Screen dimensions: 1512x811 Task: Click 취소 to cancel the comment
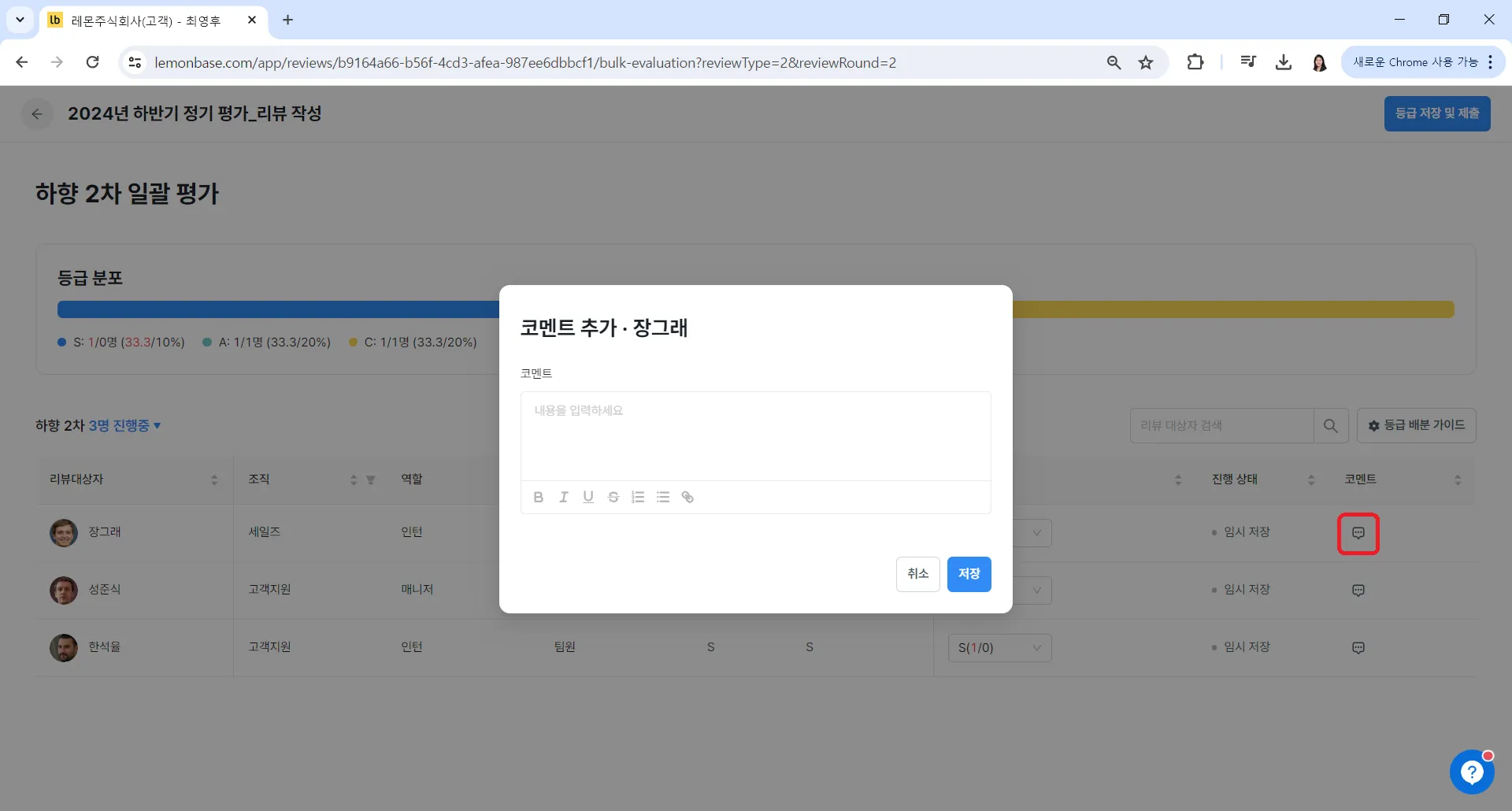[x=918, y=574]
